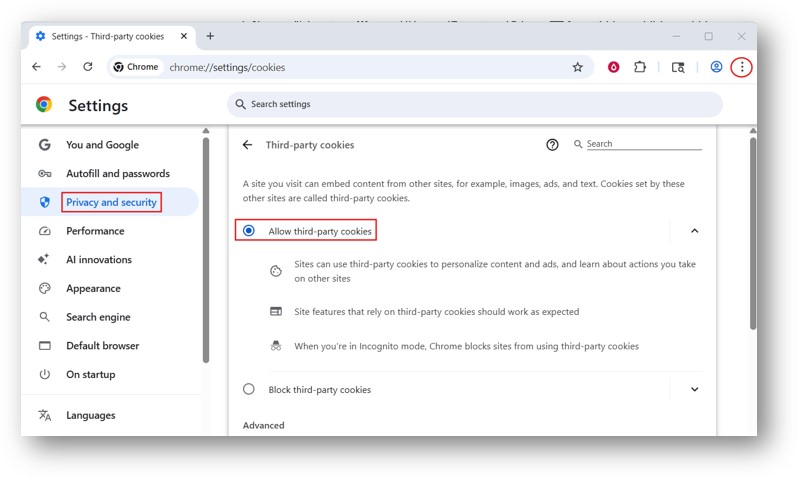Click the address bar URL chrome://settings/cookies

(227, 67)
